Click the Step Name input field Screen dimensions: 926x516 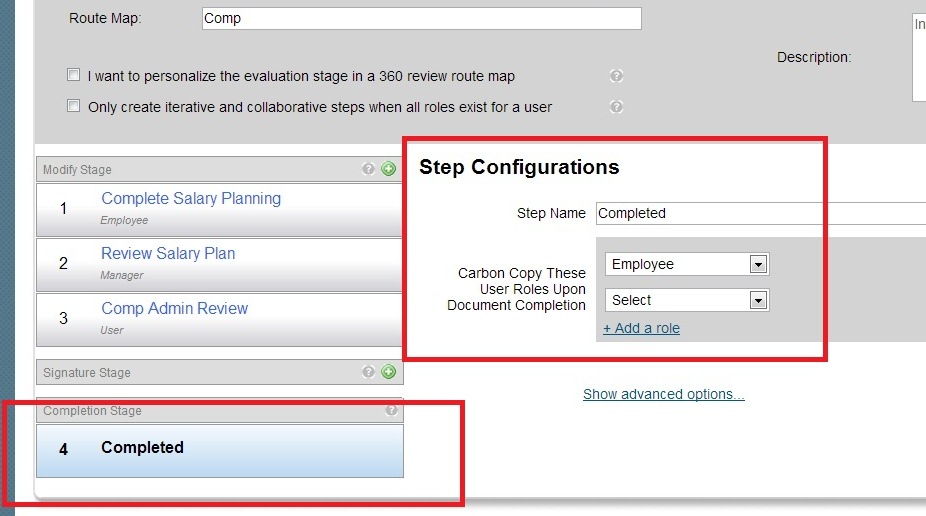click(x=761, y=213)
